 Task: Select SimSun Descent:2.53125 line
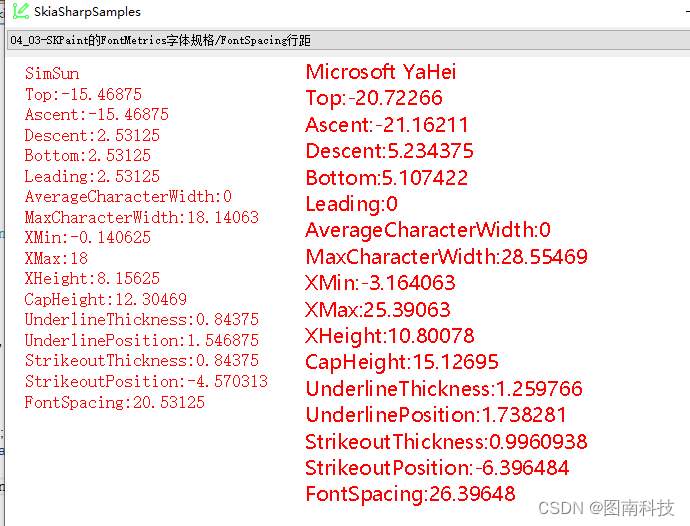[92, 135]
